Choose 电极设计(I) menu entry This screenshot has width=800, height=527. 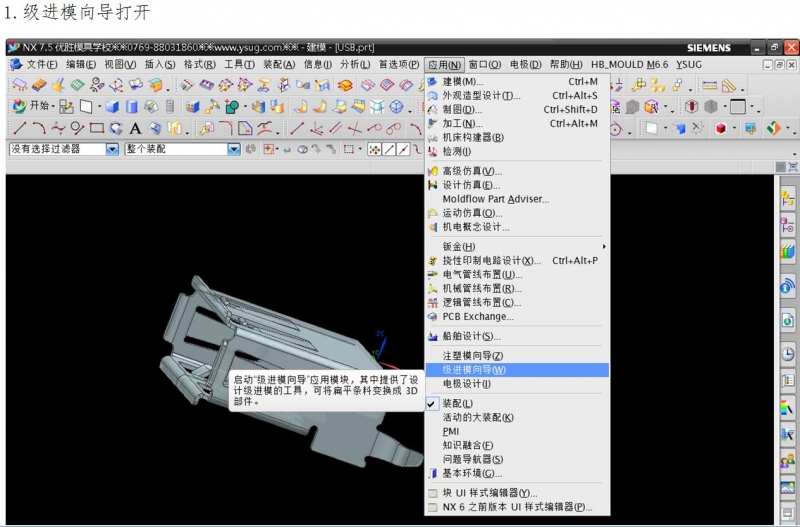point(517,384)
